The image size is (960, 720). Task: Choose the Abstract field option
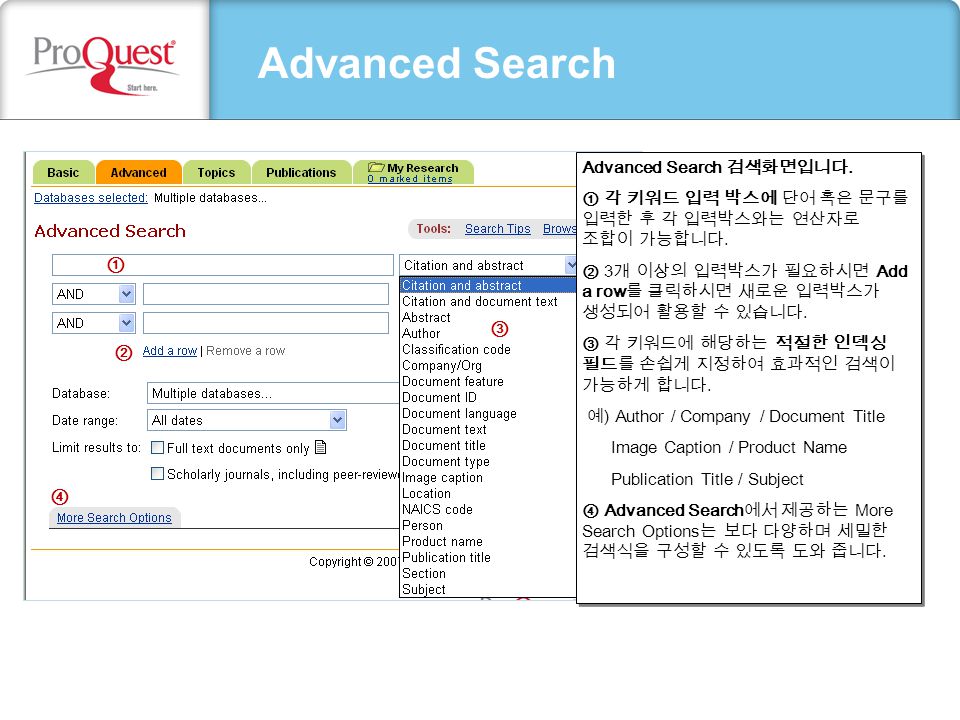point(488,317)
